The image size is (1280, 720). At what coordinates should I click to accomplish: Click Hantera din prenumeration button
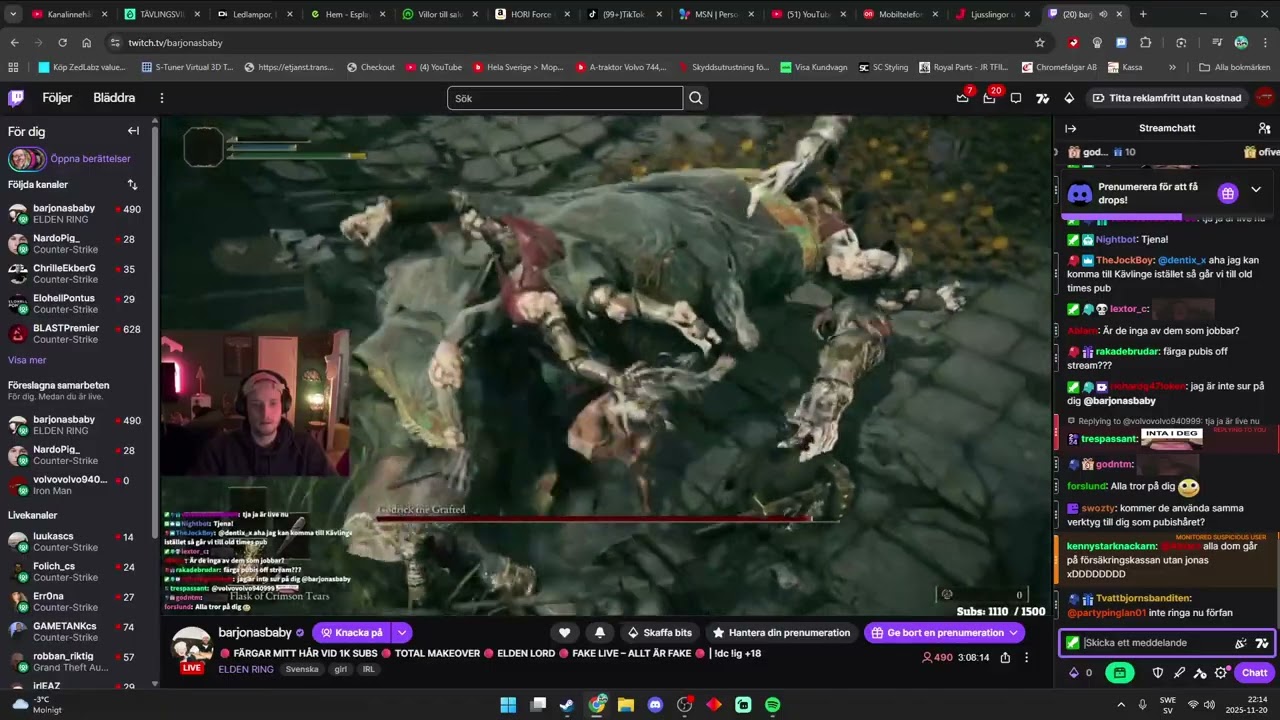781,633
